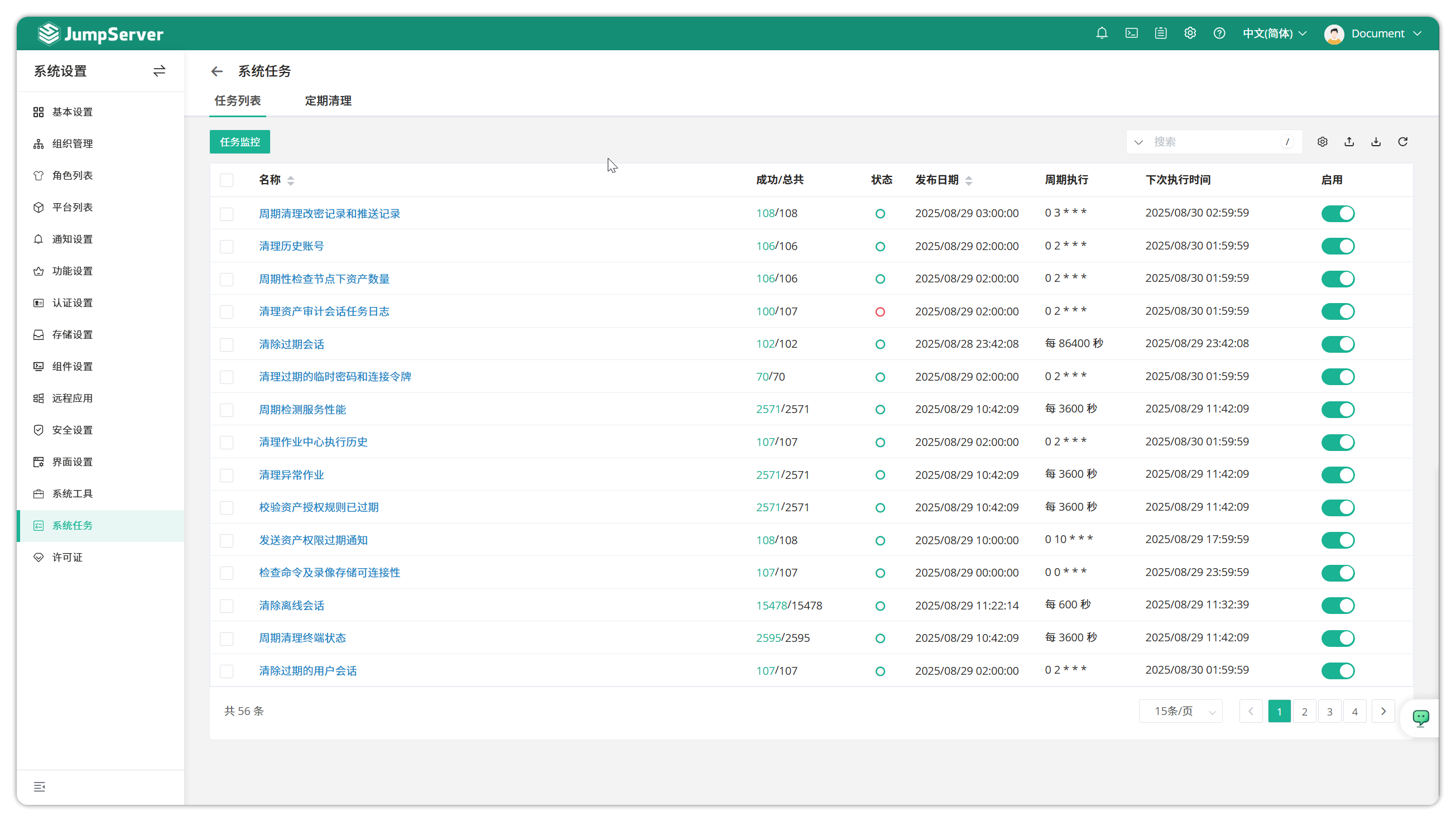This screenshot has height=816, width=1456.
Task: Open the notifications bell icon
Action: (1102, 33)
